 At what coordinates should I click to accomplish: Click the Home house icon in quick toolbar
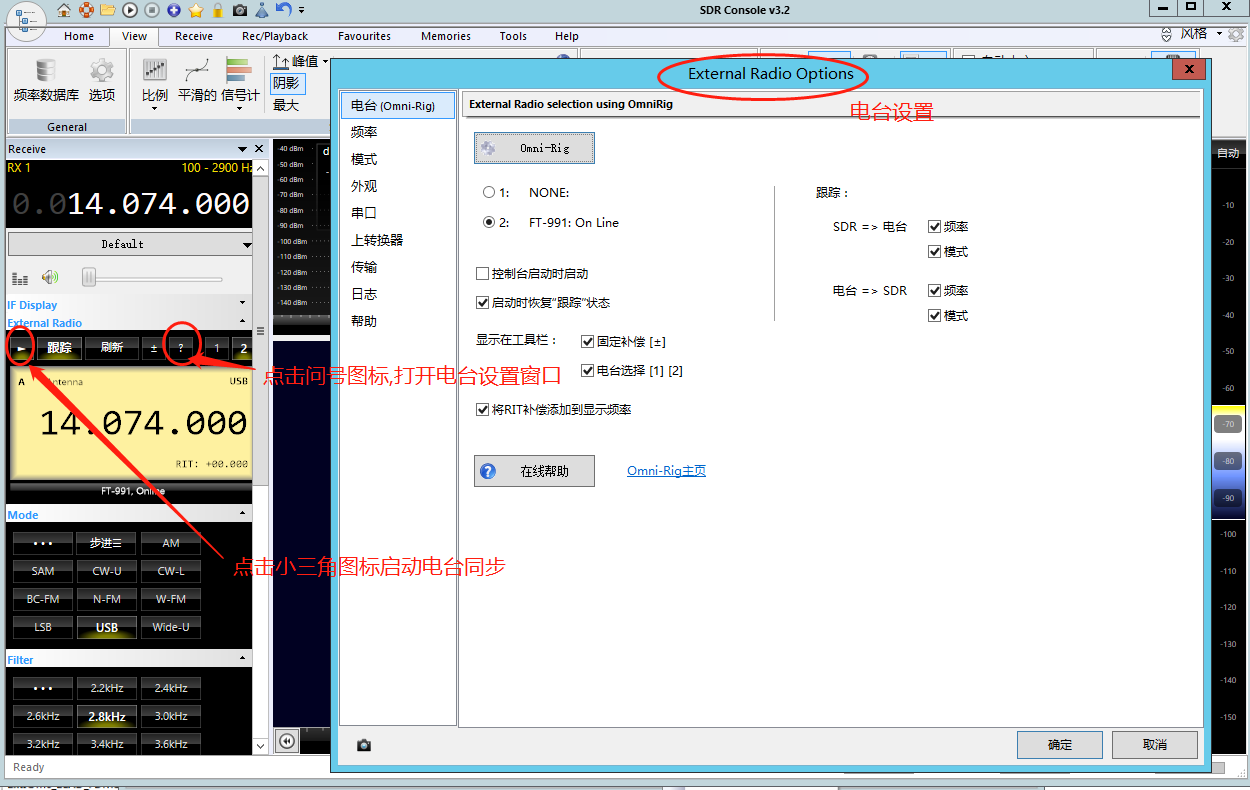point(64,10)
